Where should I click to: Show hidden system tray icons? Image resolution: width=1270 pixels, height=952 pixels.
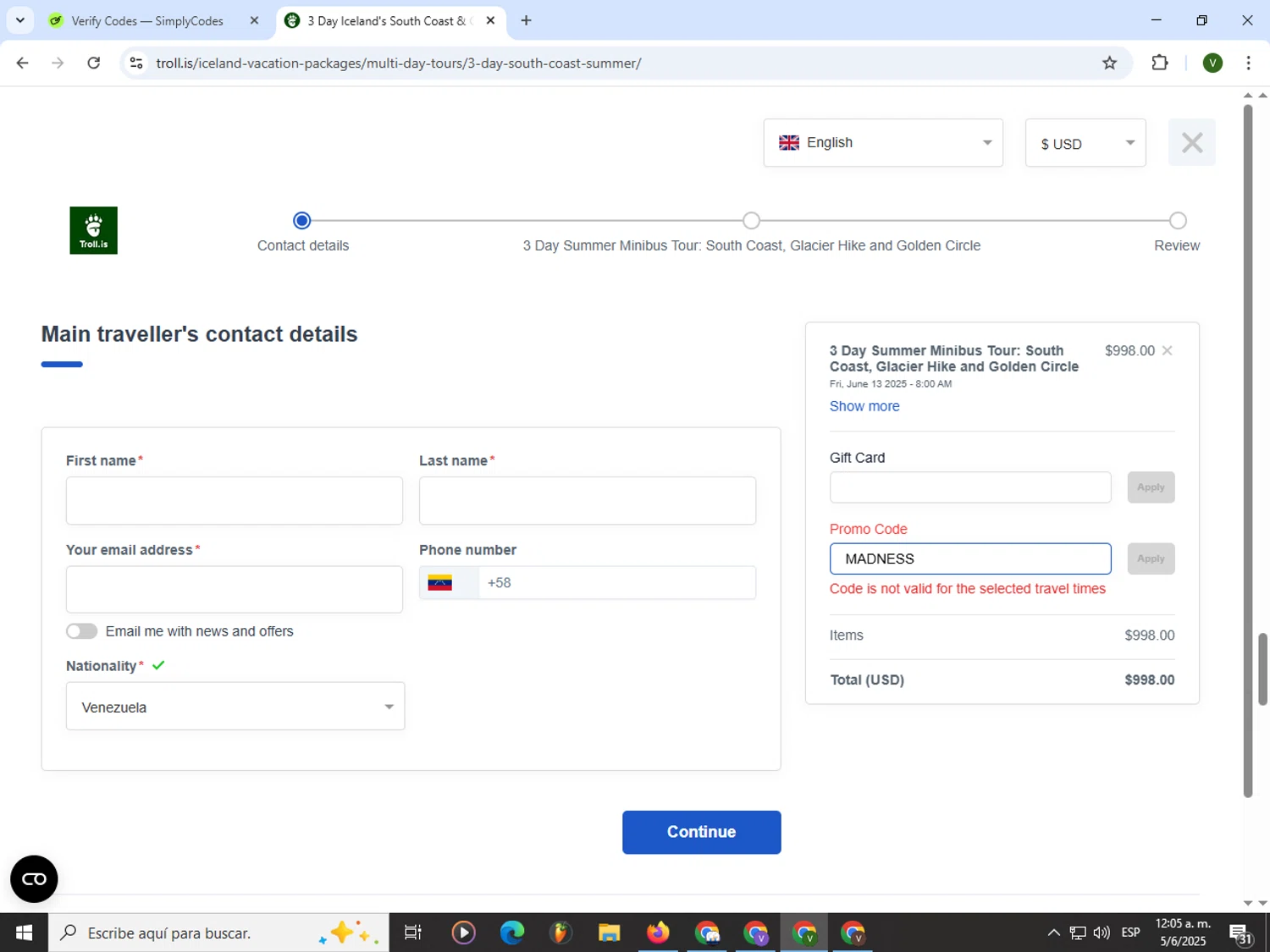[x=1053, y=933]
